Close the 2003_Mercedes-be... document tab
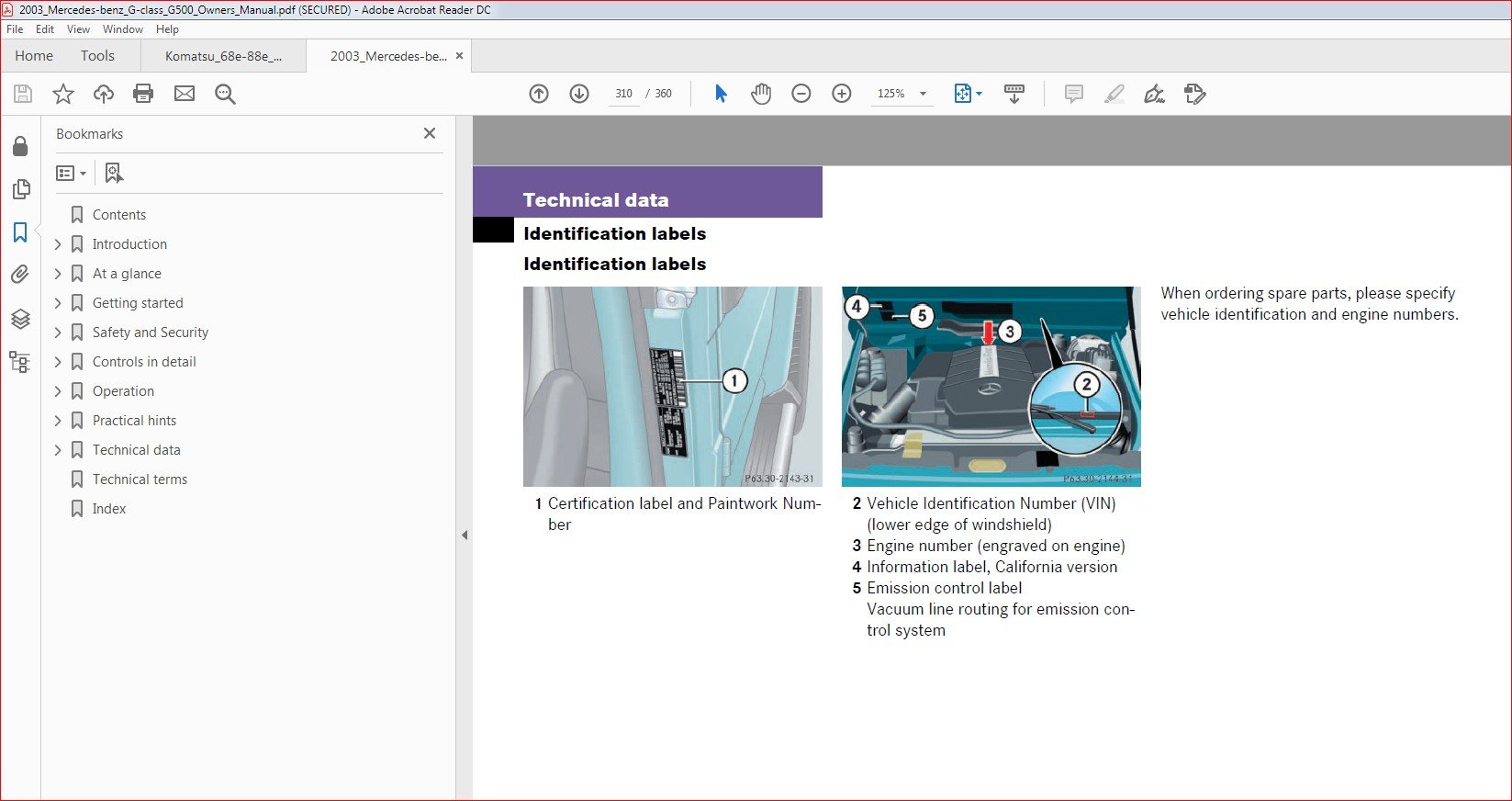This screenshot has width=1512, height=801. click(460, 55)
